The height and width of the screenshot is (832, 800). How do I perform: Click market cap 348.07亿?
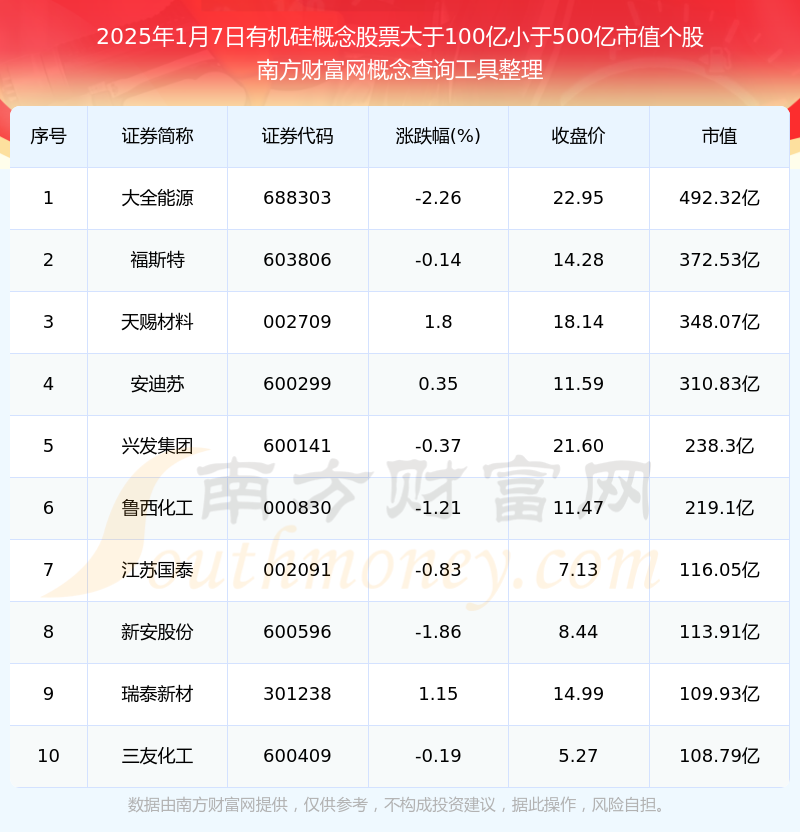coord(719,322)
